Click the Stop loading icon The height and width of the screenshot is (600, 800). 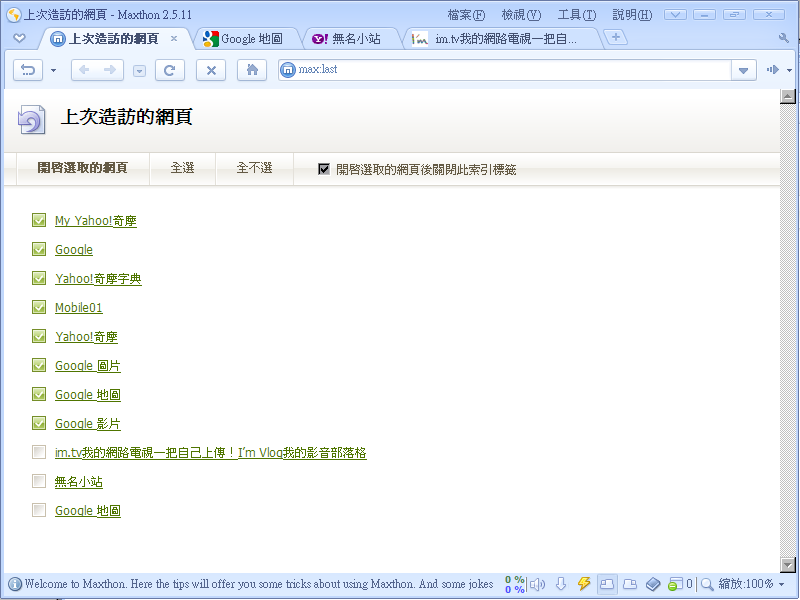[x=211, y=70]
